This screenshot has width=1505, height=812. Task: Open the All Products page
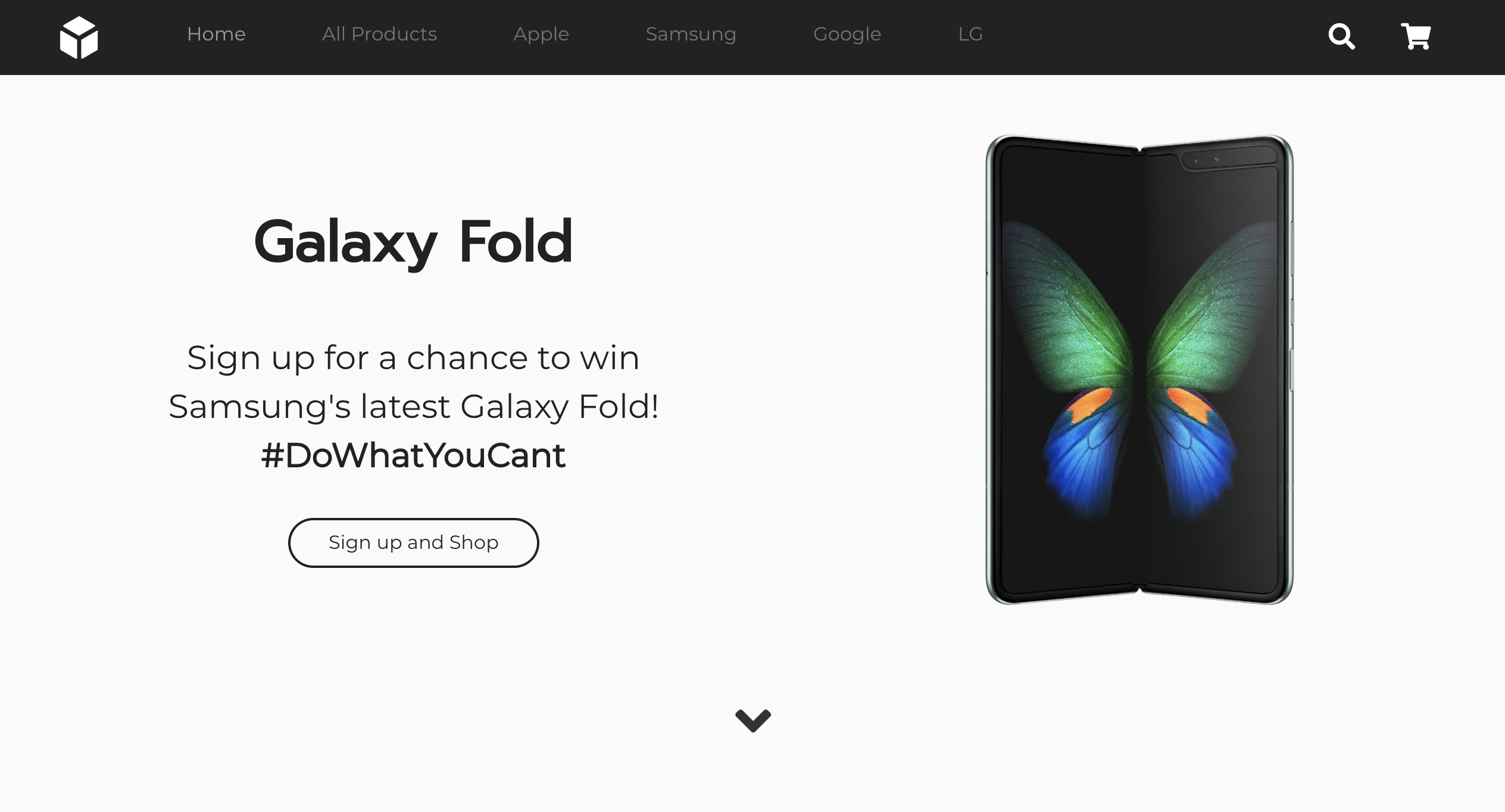point(379,34)
